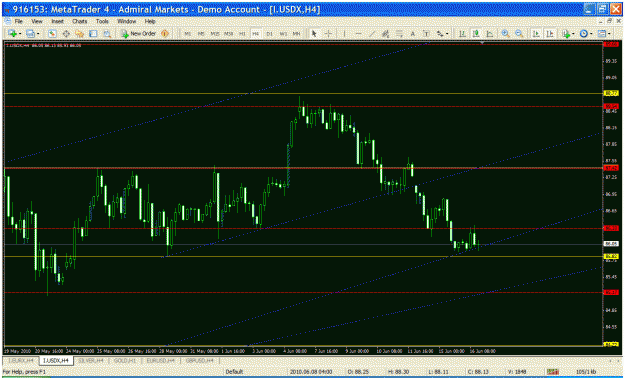The image size is (625, 378).
Task: Click the New Chart icon
Action: coord(12,34)
